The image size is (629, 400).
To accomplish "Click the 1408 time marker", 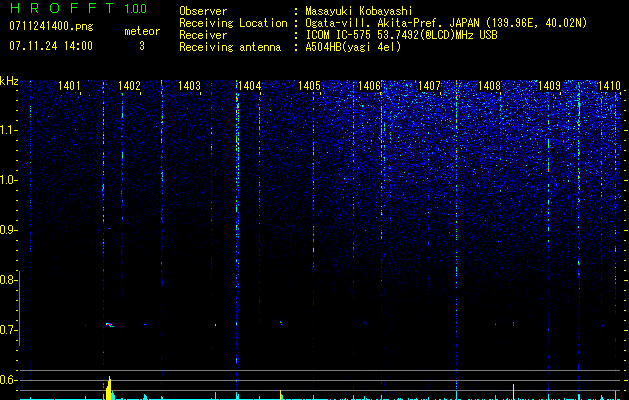I will (489, 85).
